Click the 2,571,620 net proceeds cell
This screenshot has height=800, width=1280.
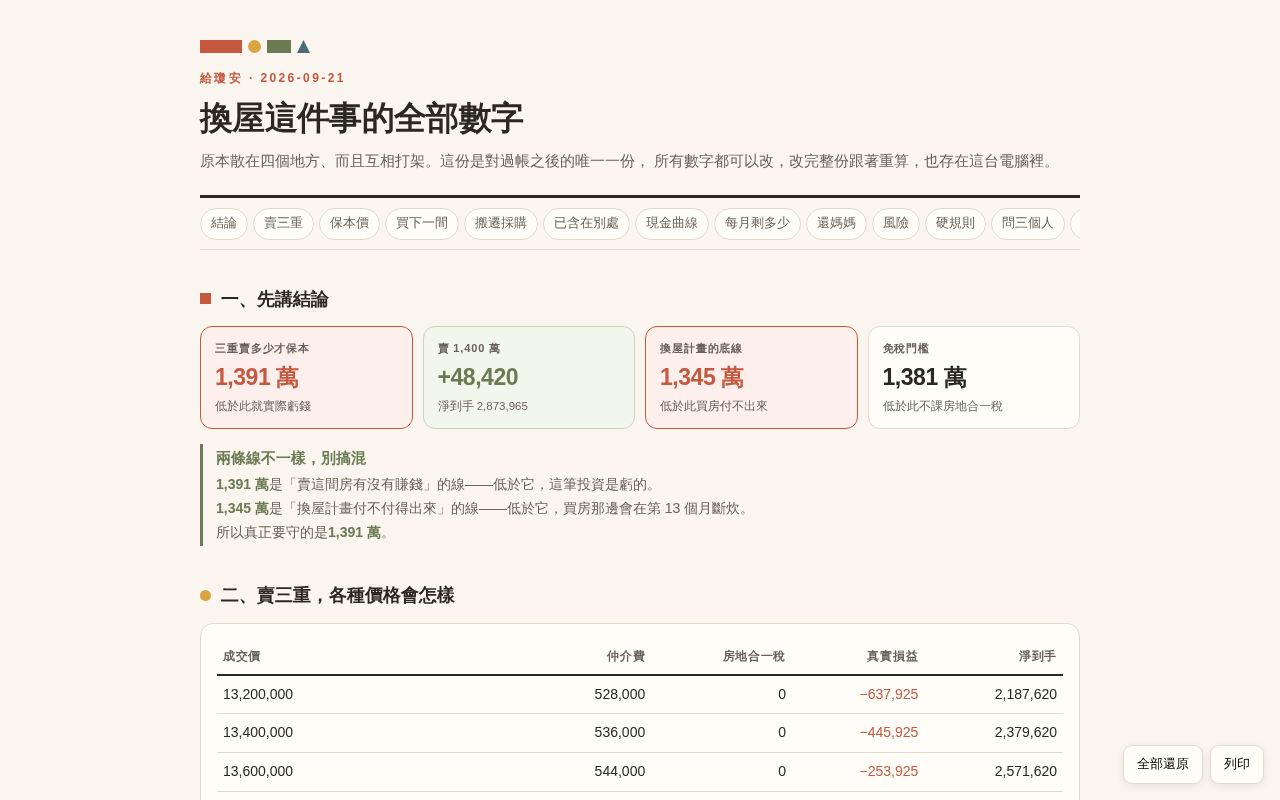pyautogui.click(x=1025, y=772)
